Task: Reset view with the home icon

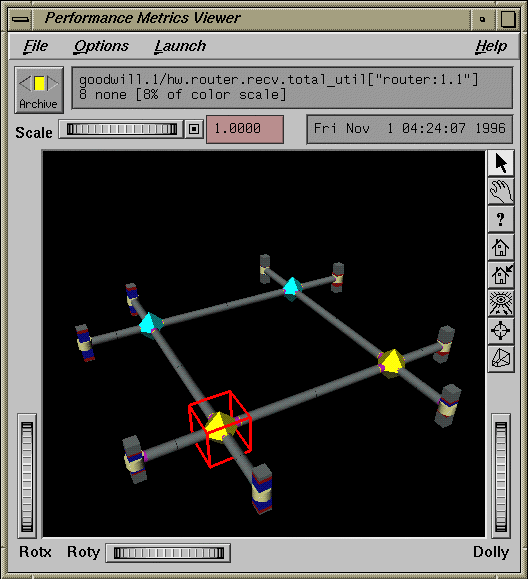Action: pyautogui.click(x=500, y=247)
